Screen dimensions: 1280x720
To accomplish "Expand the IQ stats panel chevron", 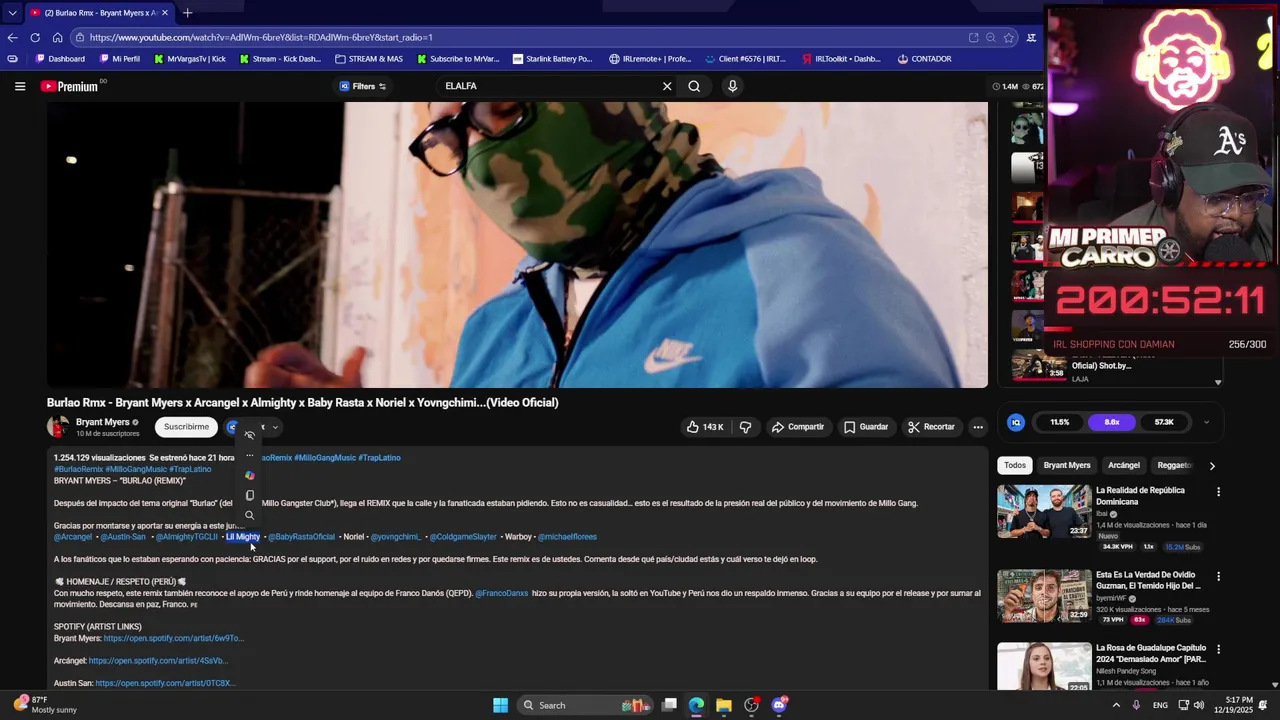I will pos(1206,422).
